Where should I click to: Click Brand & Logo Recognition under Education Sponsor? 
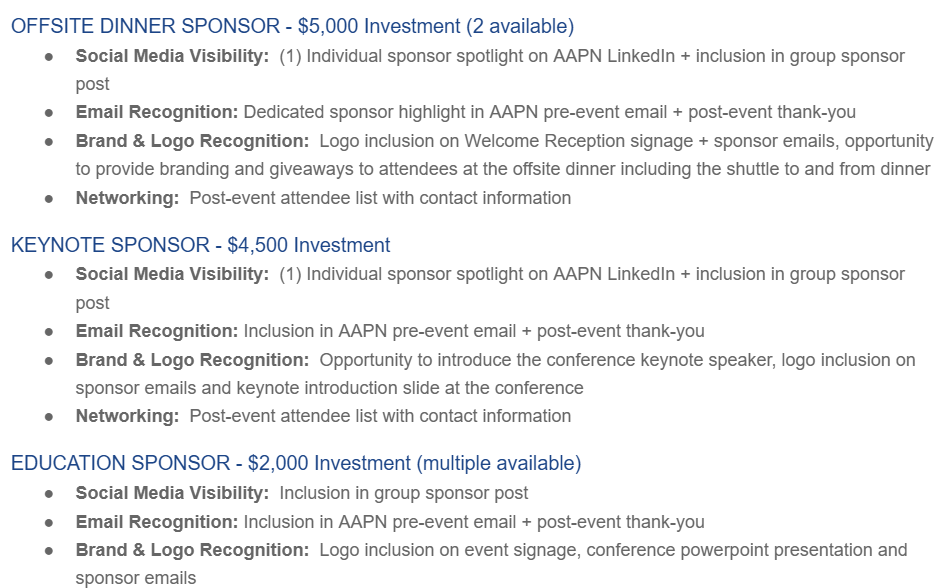point(192,550)
